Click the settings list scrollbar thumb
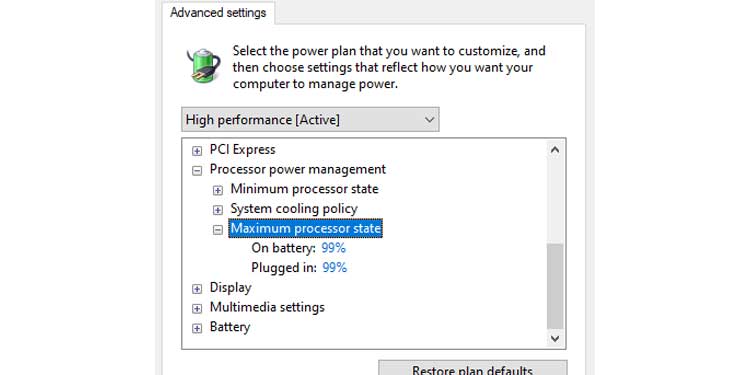Screen dimensions: 750x375 point(555,286)
